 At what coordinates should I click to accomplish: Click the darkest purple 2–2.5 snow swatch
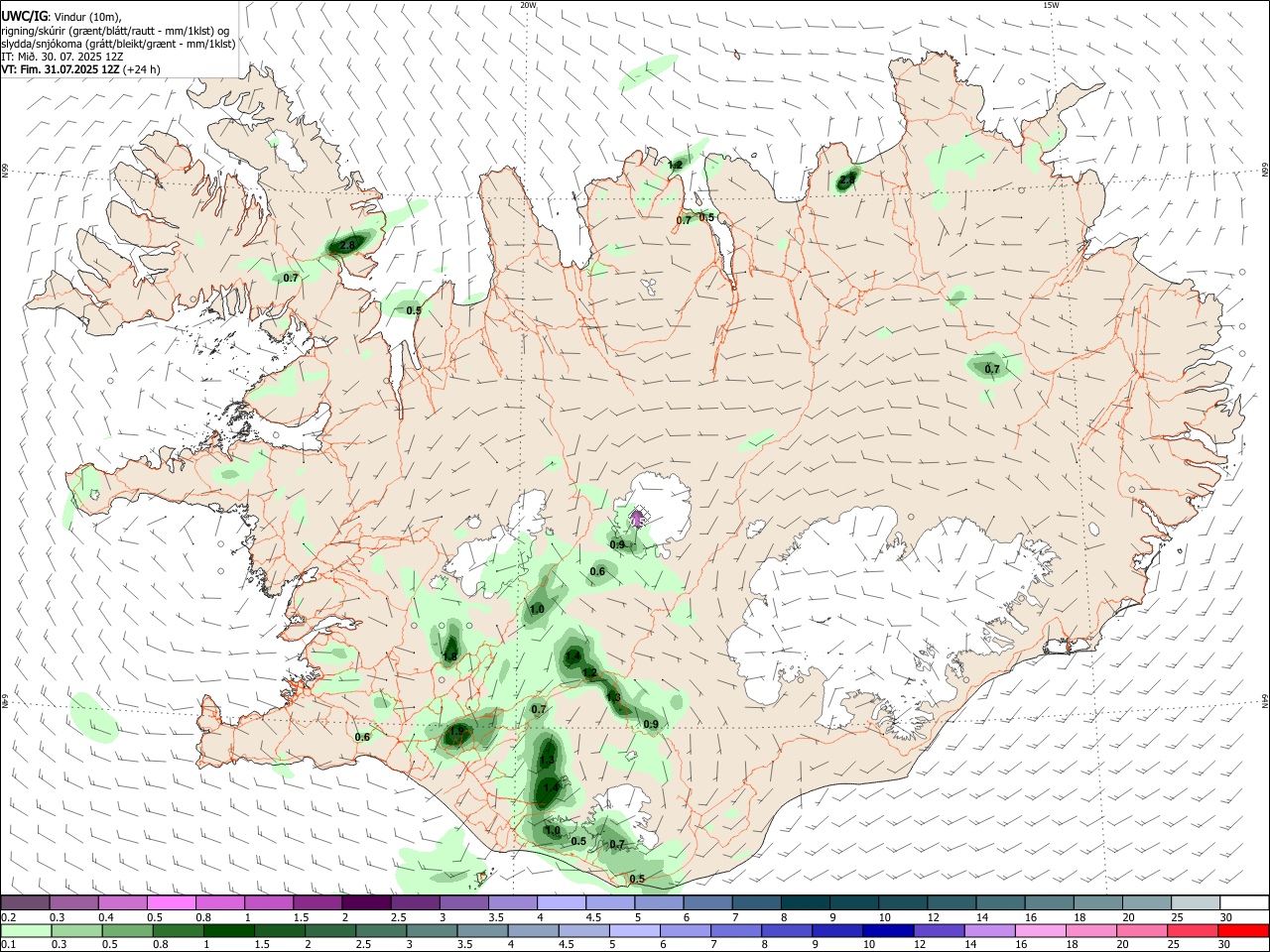[x=366, y=903]
